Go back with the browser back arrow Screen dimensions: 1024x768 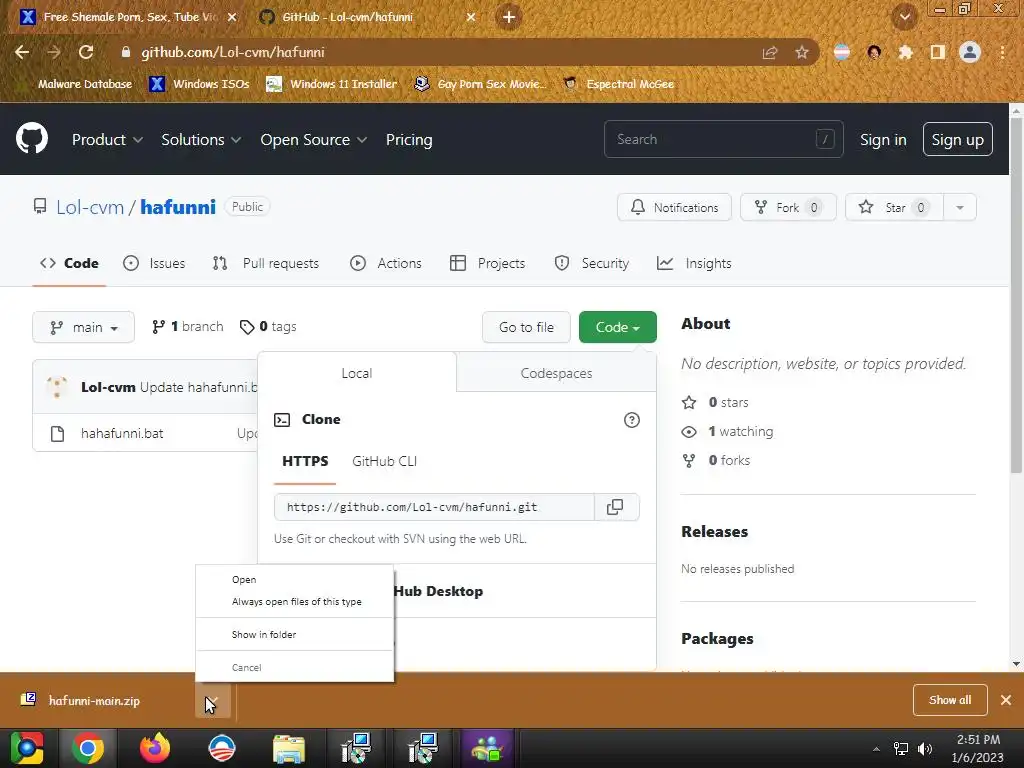click(22, 52)
